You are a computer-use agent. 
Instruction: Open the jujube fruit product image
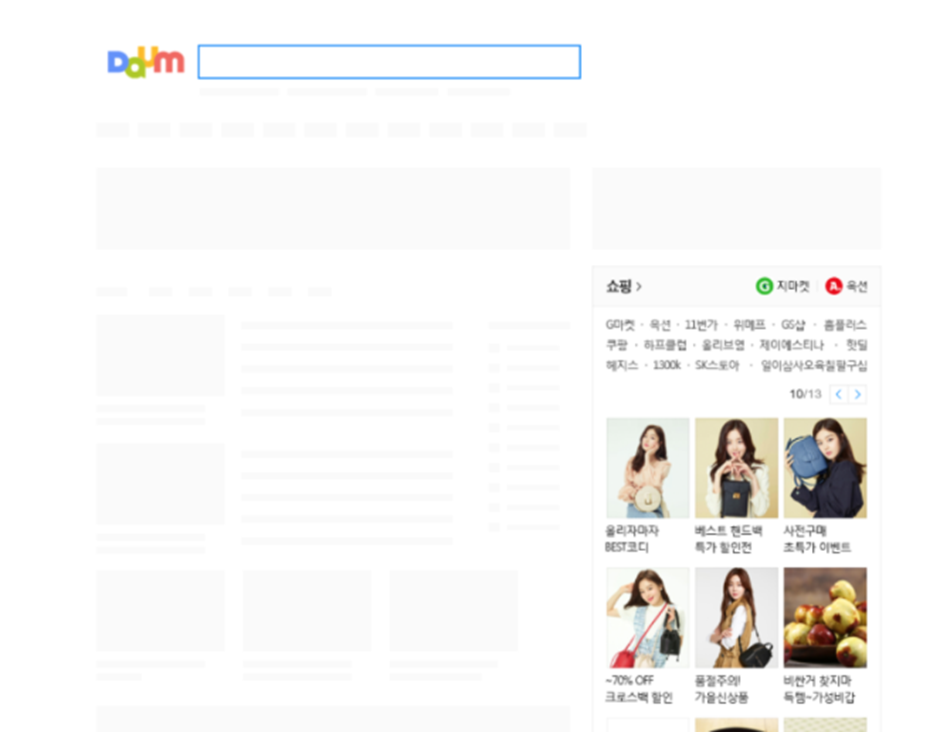(x=825, y=617)
